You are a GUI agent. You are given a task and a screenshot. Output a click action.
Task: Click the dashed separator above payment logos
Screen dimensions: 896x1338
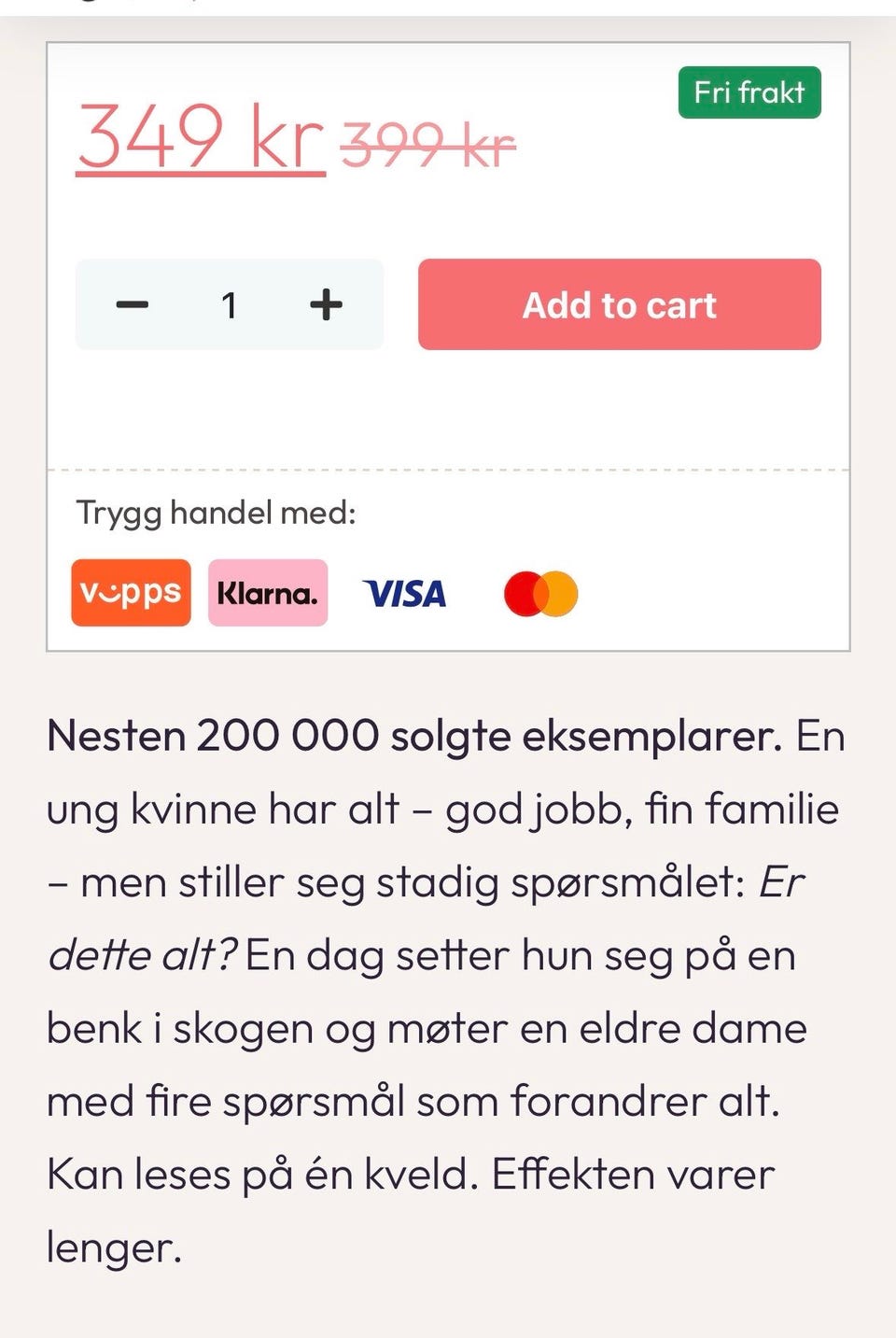click(448, 470)
